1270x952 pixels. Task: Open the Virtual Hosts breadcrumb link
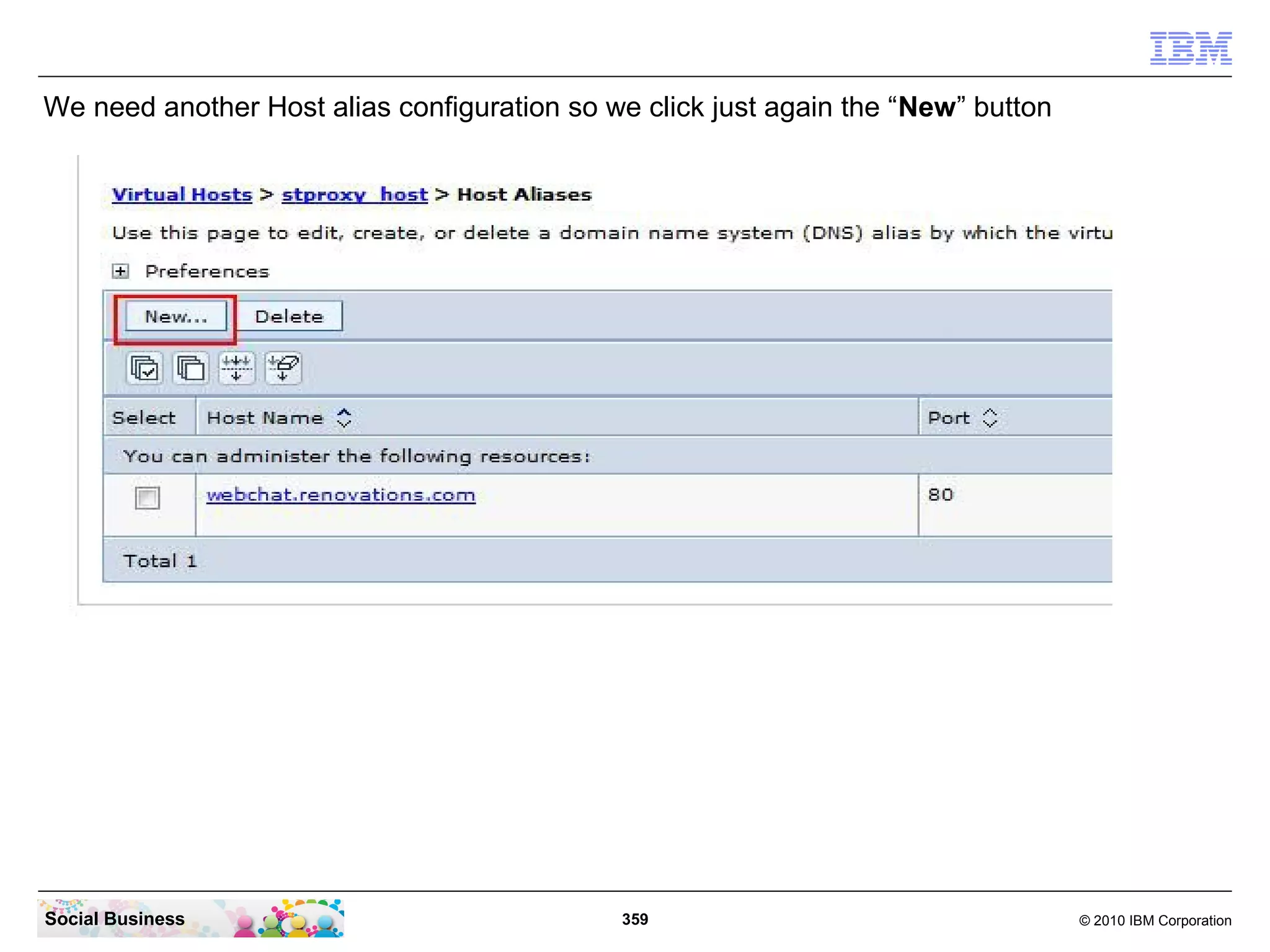[x=182, y=195]
